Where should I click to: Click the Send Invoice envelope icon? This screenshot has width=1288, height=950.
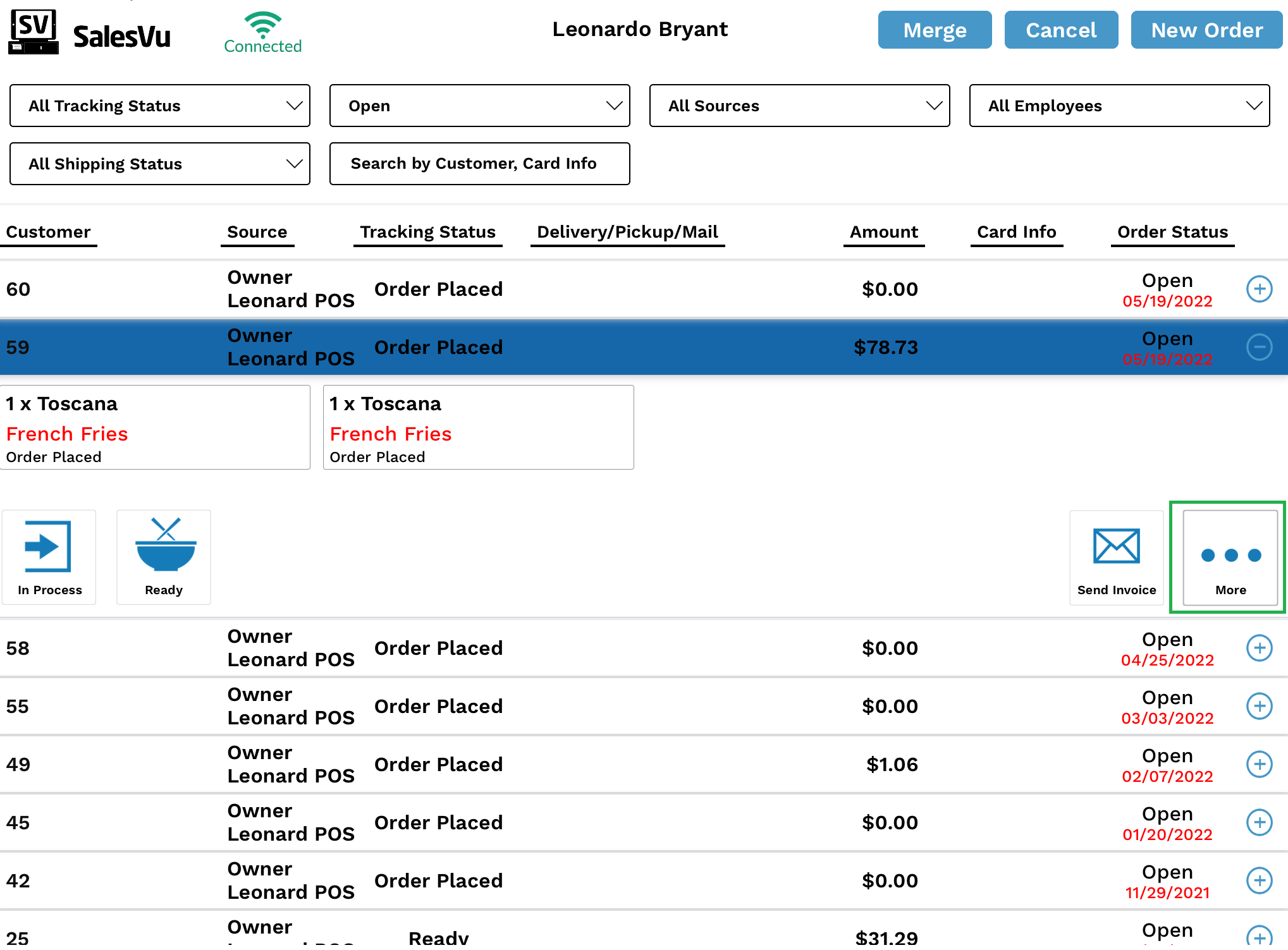pos(1116,547)
